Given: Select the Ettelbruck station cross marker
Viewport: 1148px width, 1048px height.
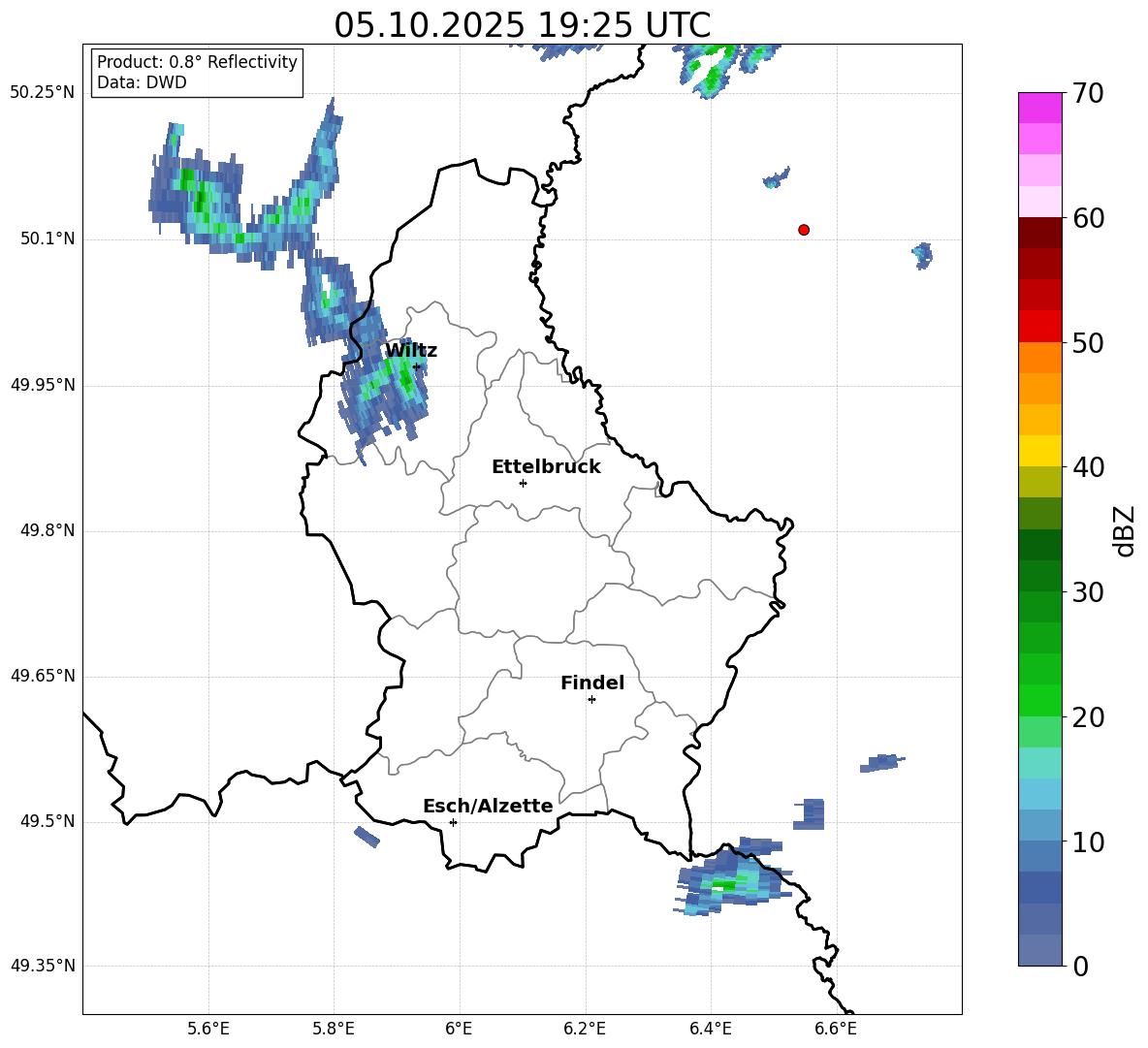Looking at the screenshot, I should (523, 483).
